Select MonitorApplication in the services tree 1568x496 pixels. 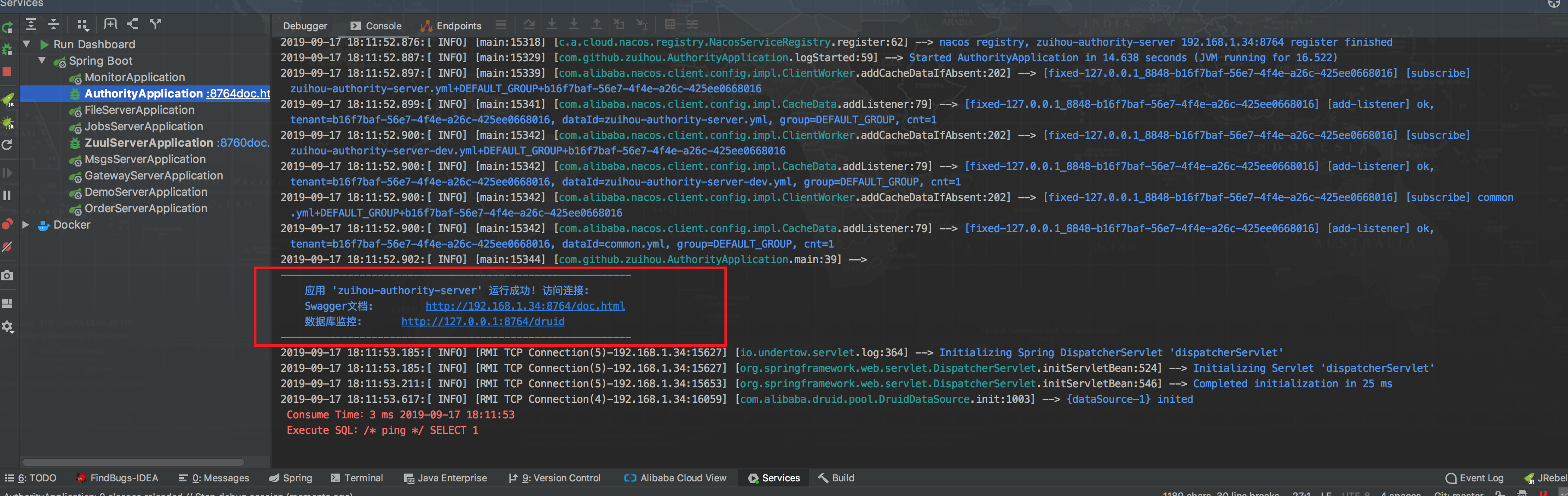tap(135, 77)
